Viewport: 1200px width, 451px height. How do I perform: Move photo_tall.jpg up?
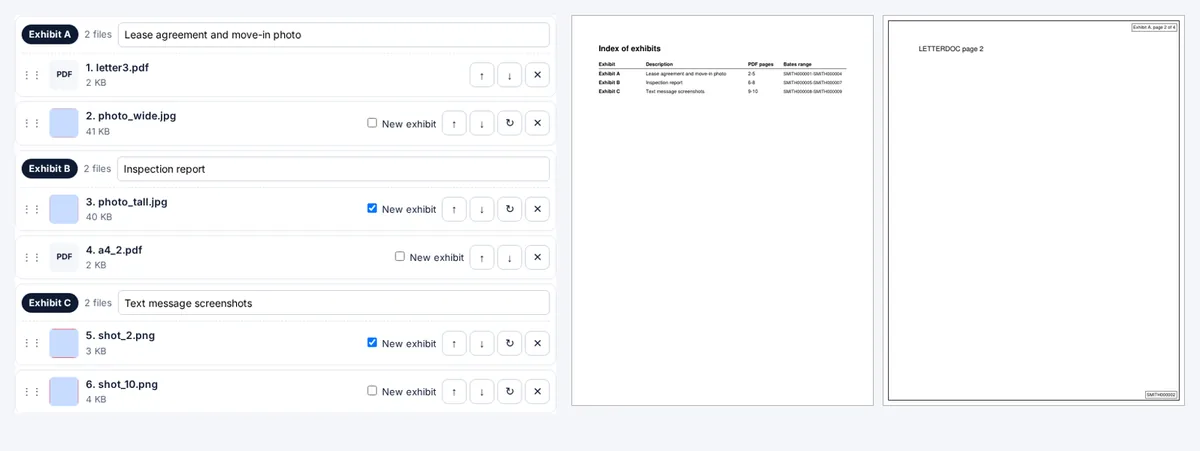click(x=454, y=209)
